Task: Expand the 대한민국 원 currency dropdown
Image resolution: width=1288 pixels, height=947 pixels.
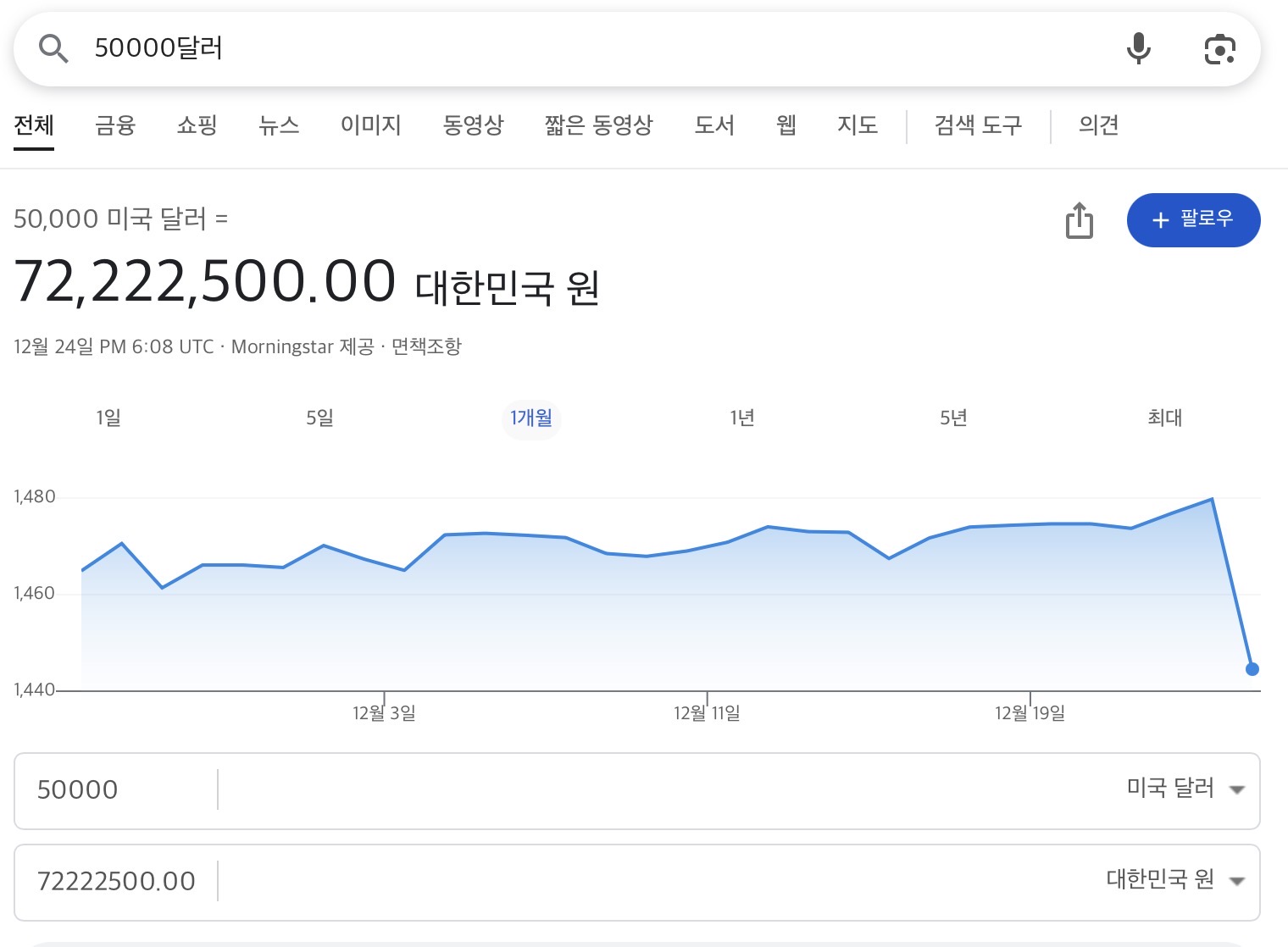Action: (1174, 880)
